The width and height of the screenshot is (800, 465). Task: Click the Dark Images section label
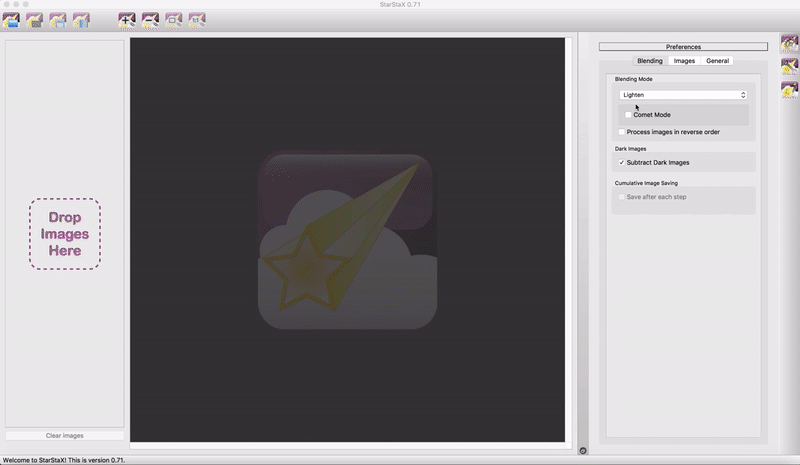coord(630,149)
